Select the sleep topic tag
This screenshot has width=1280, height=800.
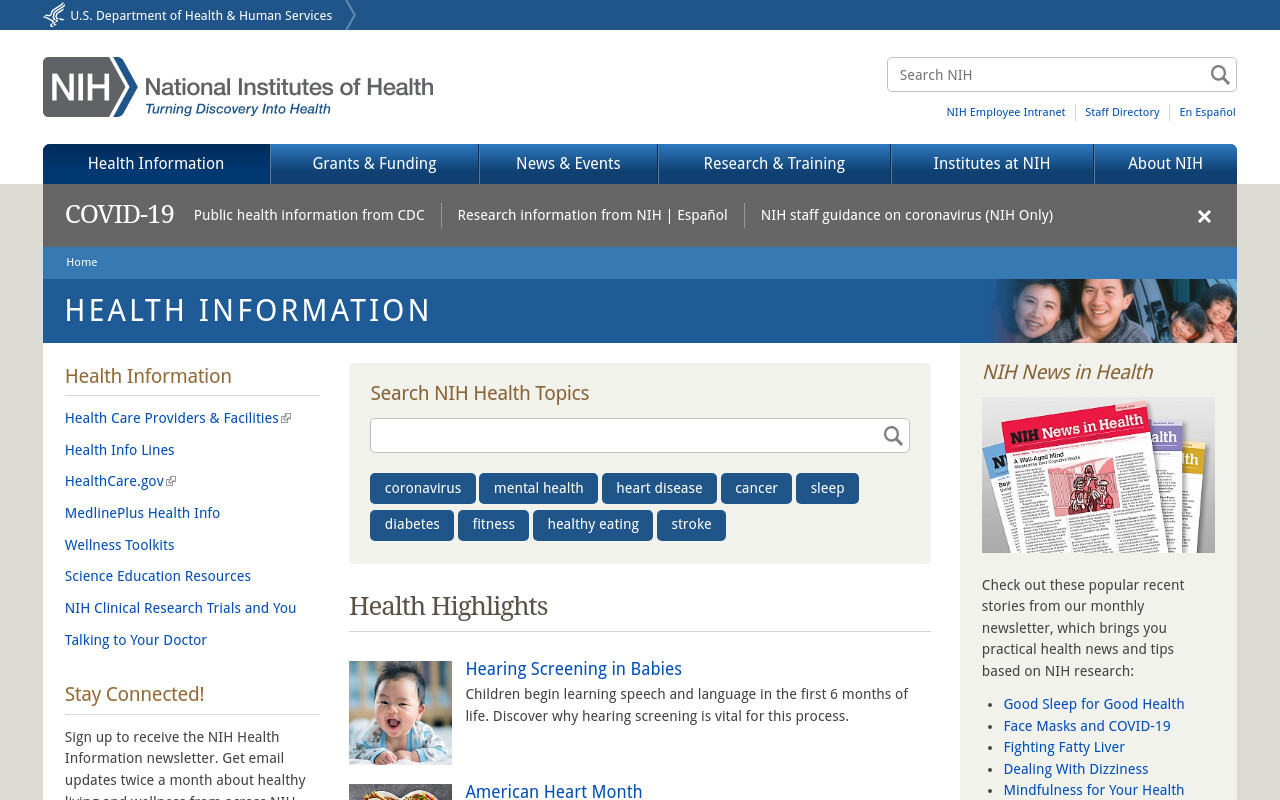click(827, 488)
